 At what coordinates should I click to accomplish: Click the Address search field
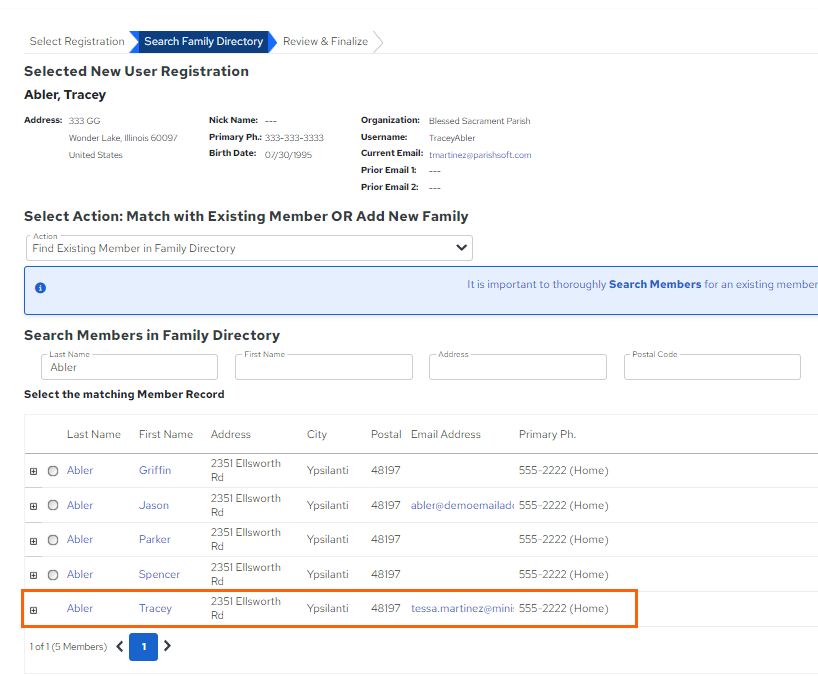click(518, 367)
